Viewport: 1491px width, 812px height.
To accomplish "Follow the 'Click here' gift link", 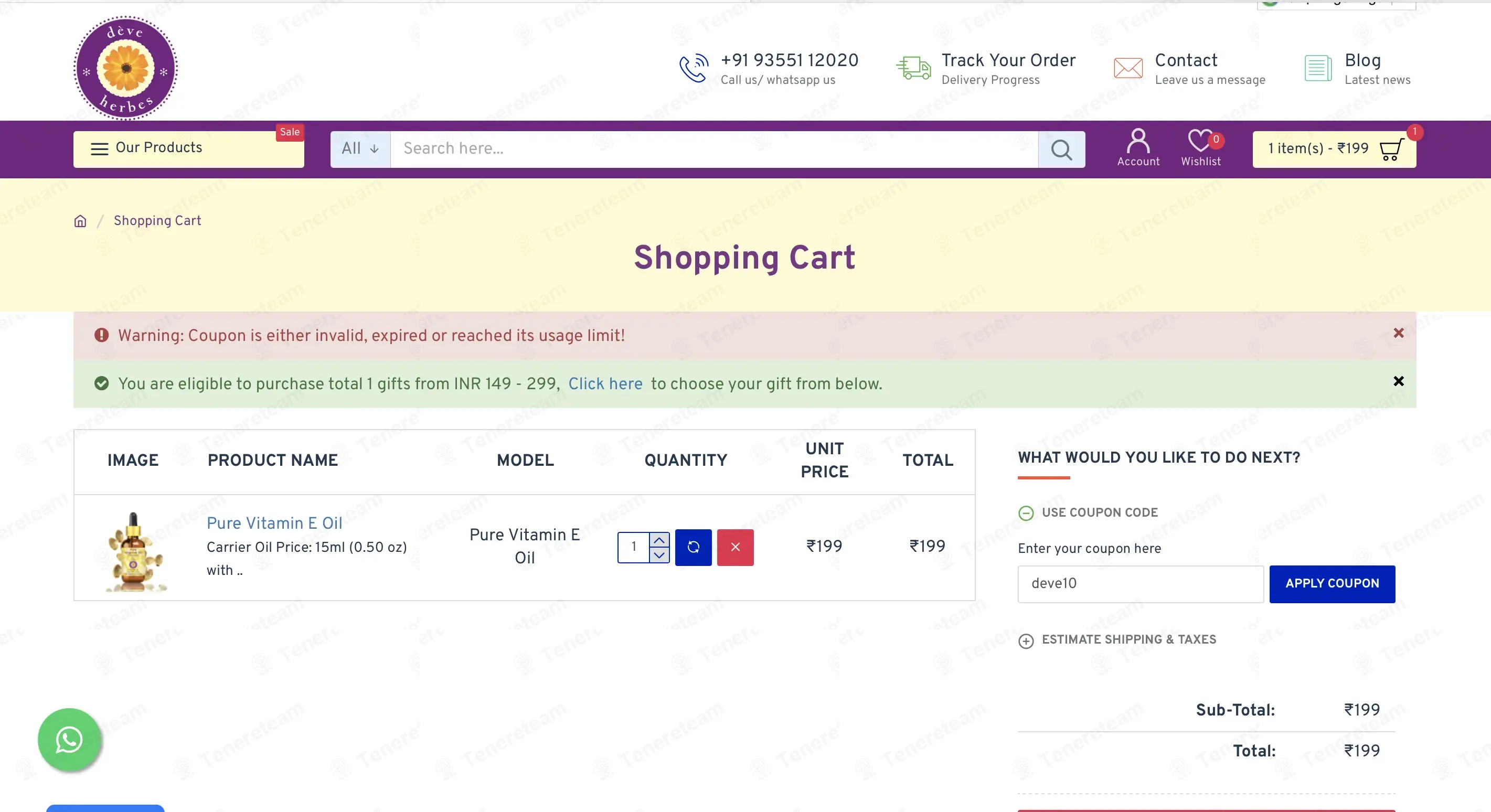I will pyautogui.click(x=605, y=384).
